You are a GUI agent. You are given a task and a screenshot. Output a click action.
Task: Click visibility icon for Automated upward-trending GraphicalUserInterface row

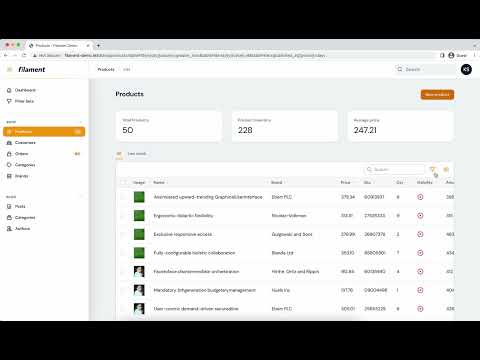[x=420, y=197]
